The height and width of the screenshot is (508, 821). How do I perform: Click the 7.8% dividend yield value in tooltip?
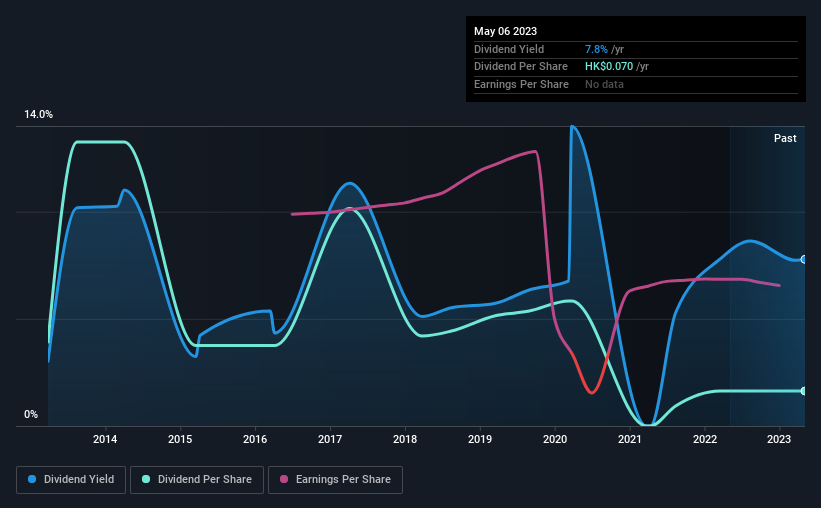(596, 49)
